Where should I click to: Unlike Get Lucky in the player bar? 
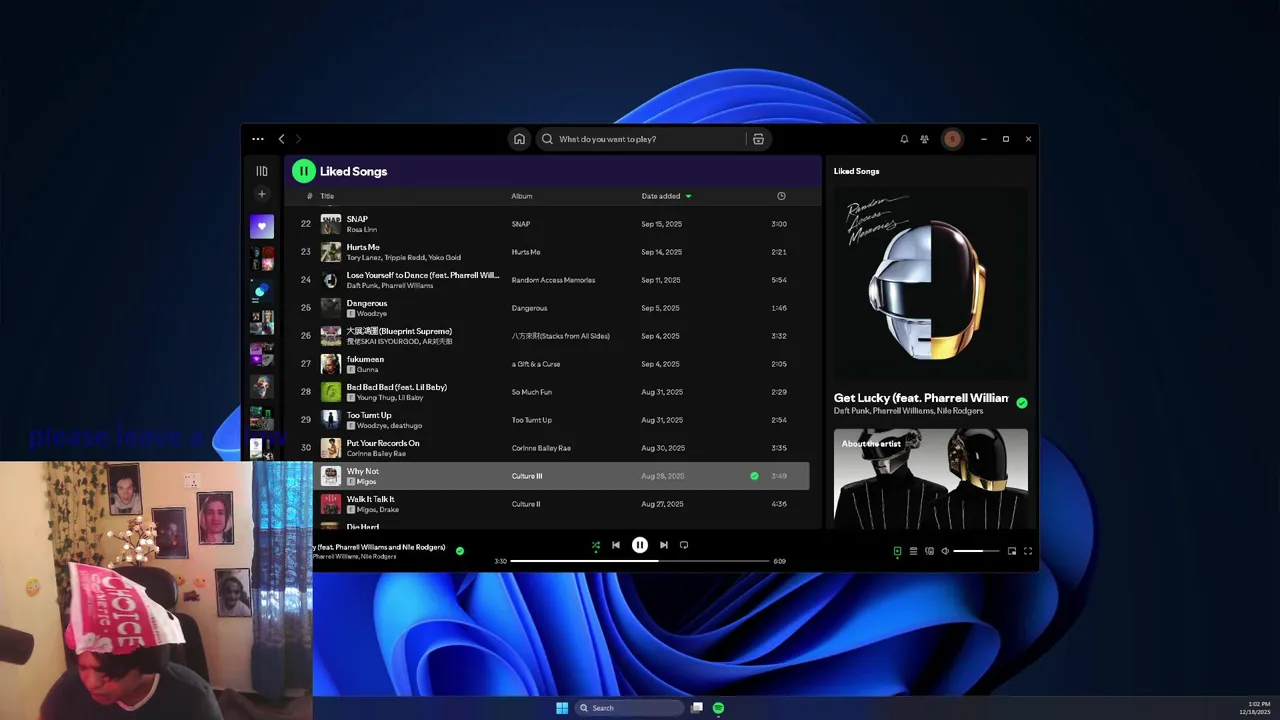pos(460,551)
